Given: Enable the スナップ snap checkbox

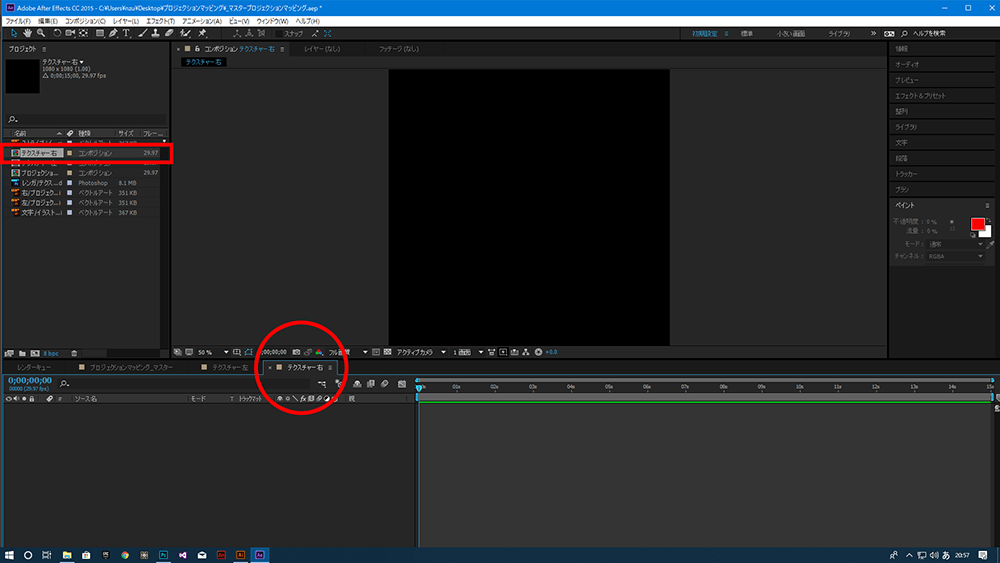Looking at the screenshot, I should (279, 34).
